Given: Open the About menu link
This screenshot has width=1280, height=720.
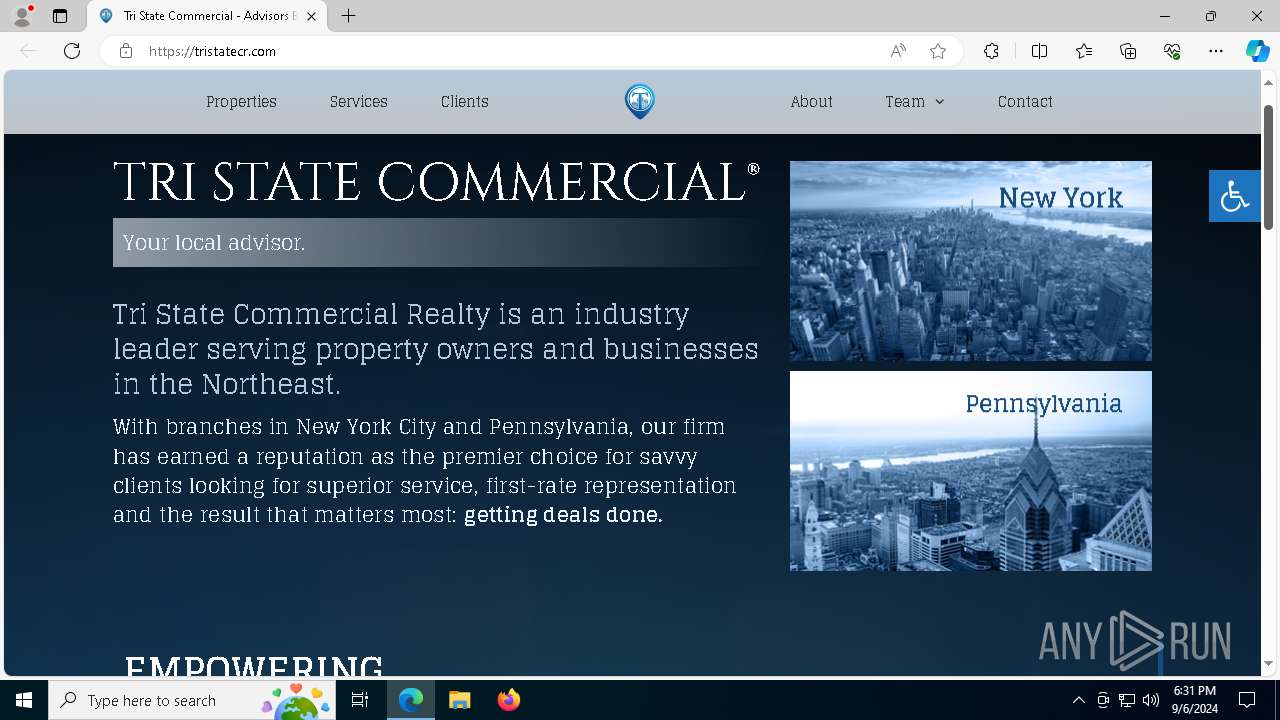Looking at the screenshot, I should 811,102.
